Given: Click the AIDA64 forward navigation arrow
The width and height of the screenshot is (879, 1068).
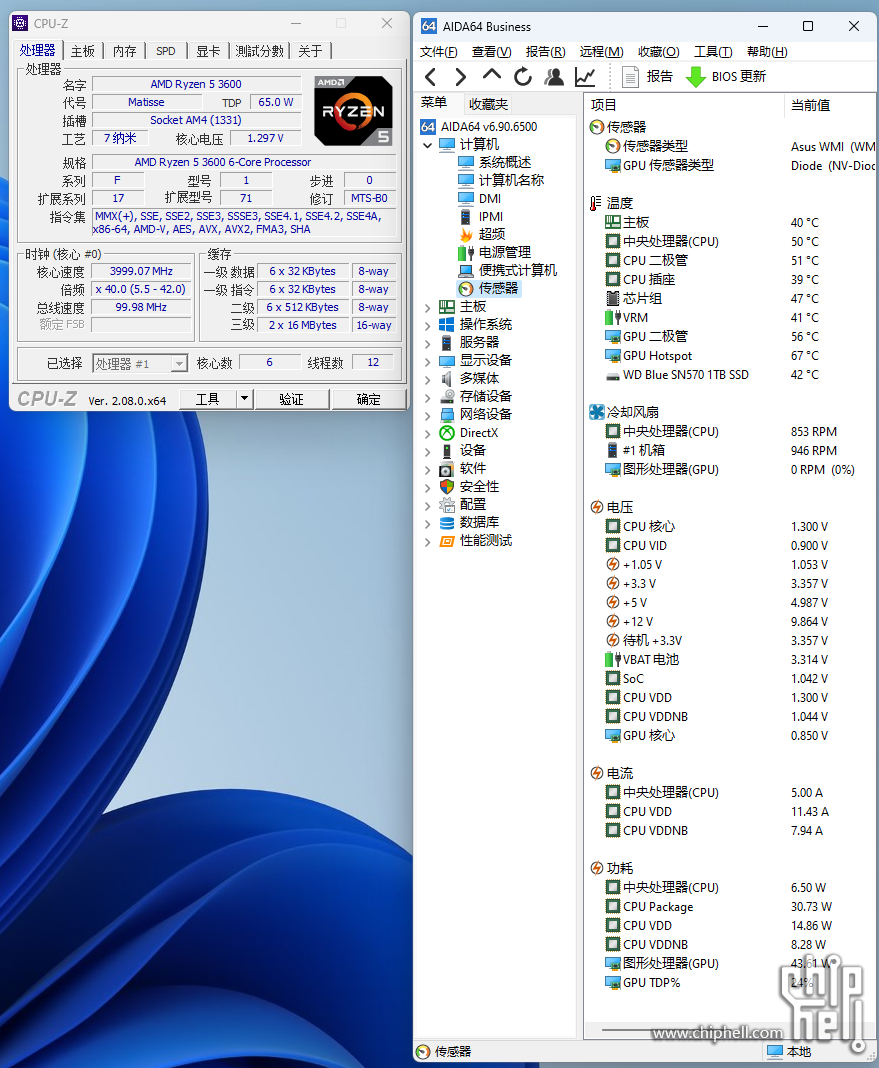Looking at the screenshot, I should (460, 77).
